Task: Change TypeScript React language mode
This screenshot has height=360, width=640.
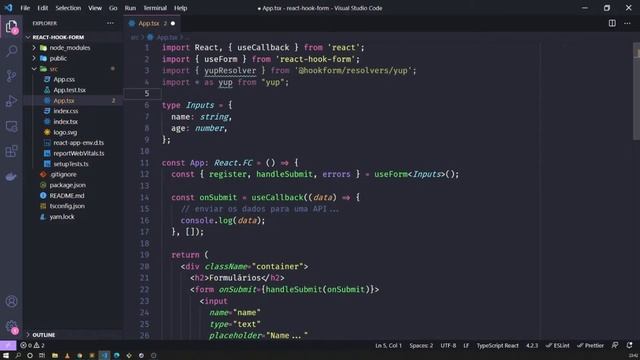Action: click(x=497, y=345)
